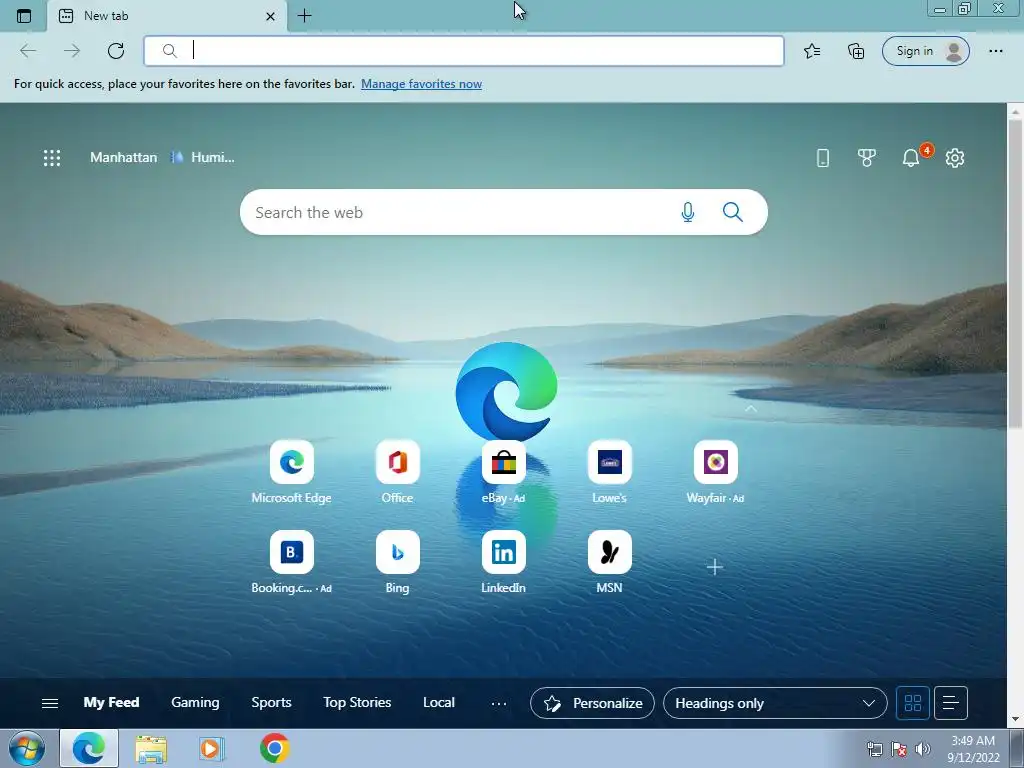This screenshot has width=1024, height=768.
Task: Open the Favorites star icon
Action: [x=812, y=51]
